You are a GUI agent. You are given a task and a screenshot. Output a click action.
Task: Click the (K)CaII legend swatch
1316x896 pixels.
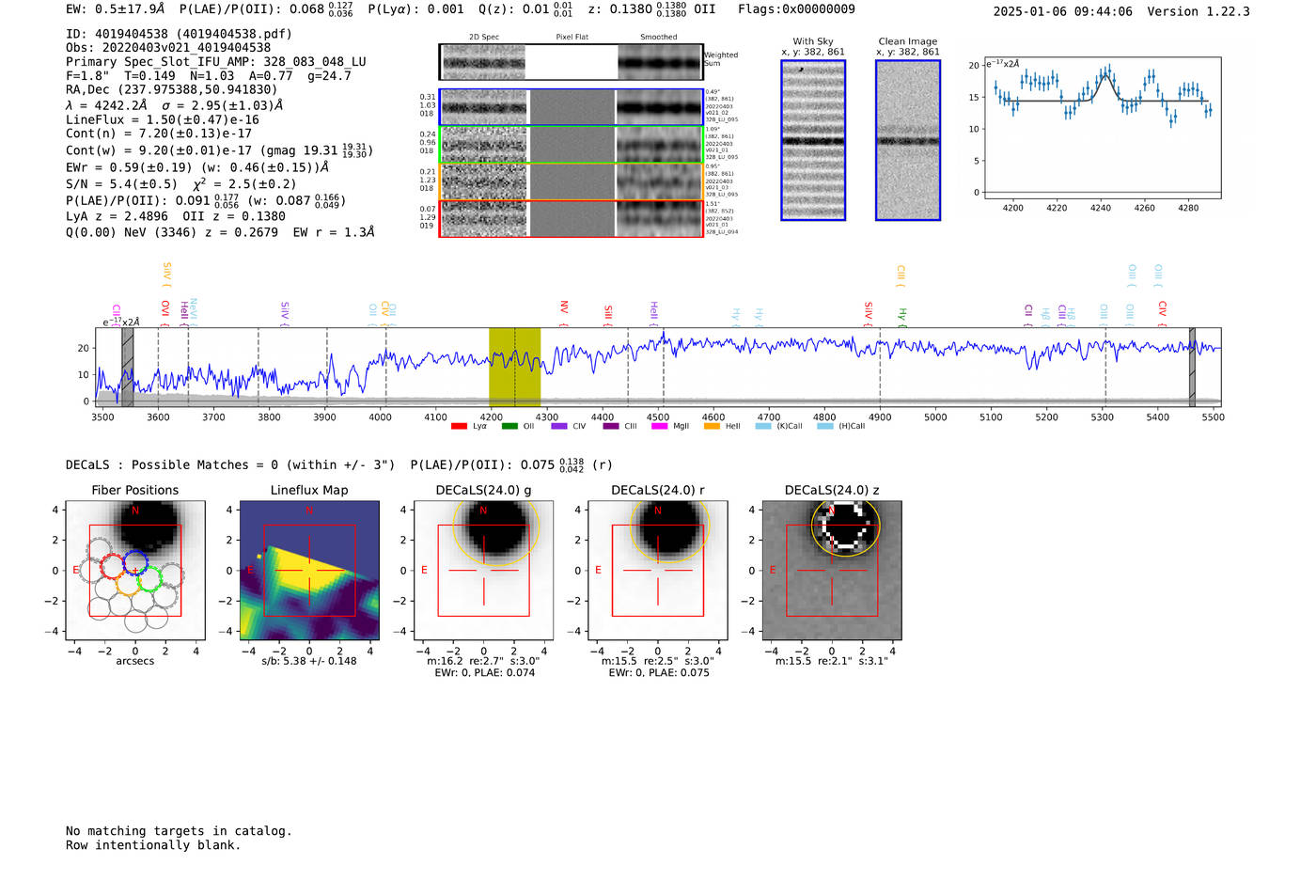coord(762,426)
